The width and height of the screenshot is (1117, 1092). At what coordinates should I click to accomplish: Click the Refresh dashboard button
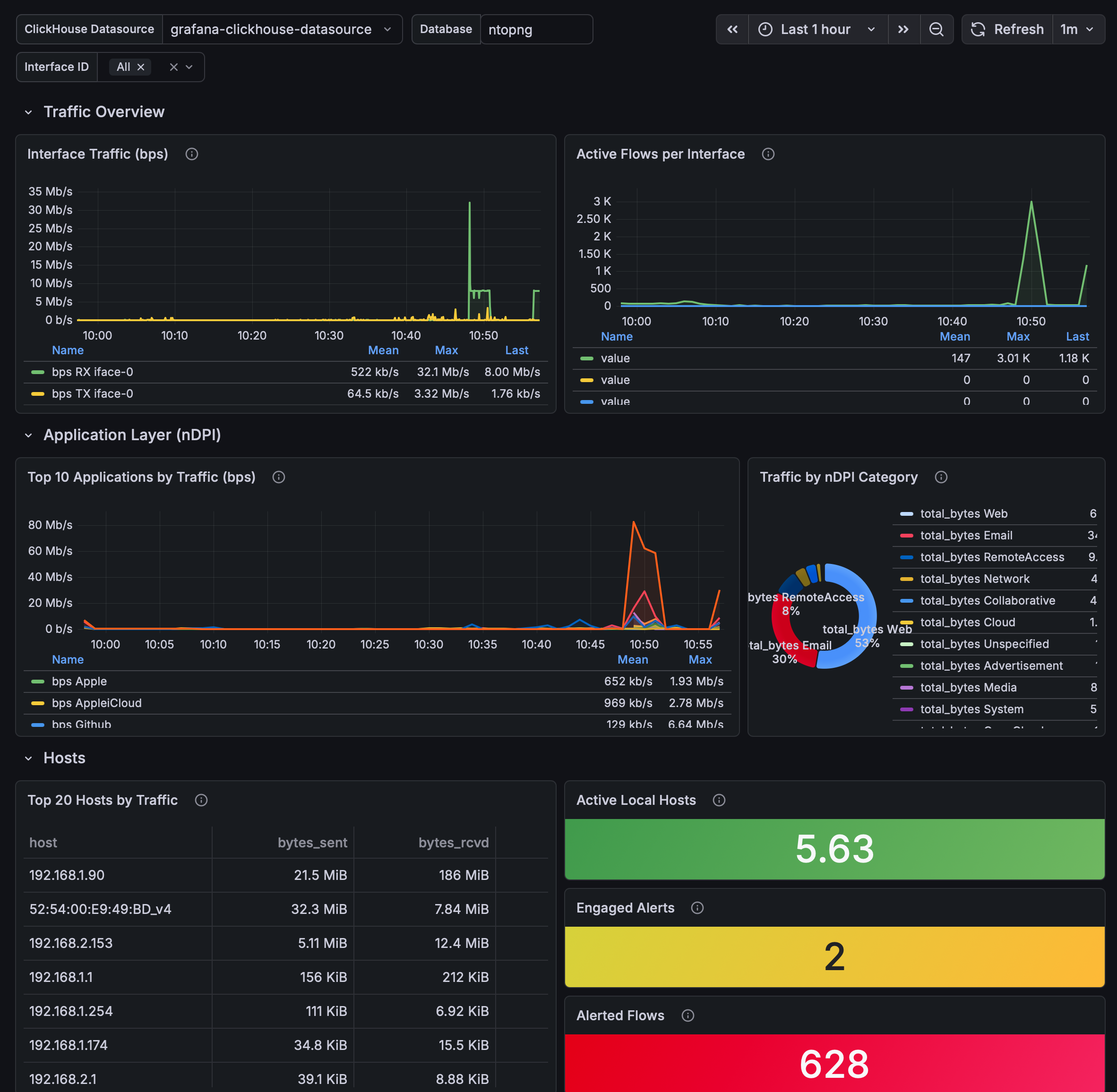1007,29
